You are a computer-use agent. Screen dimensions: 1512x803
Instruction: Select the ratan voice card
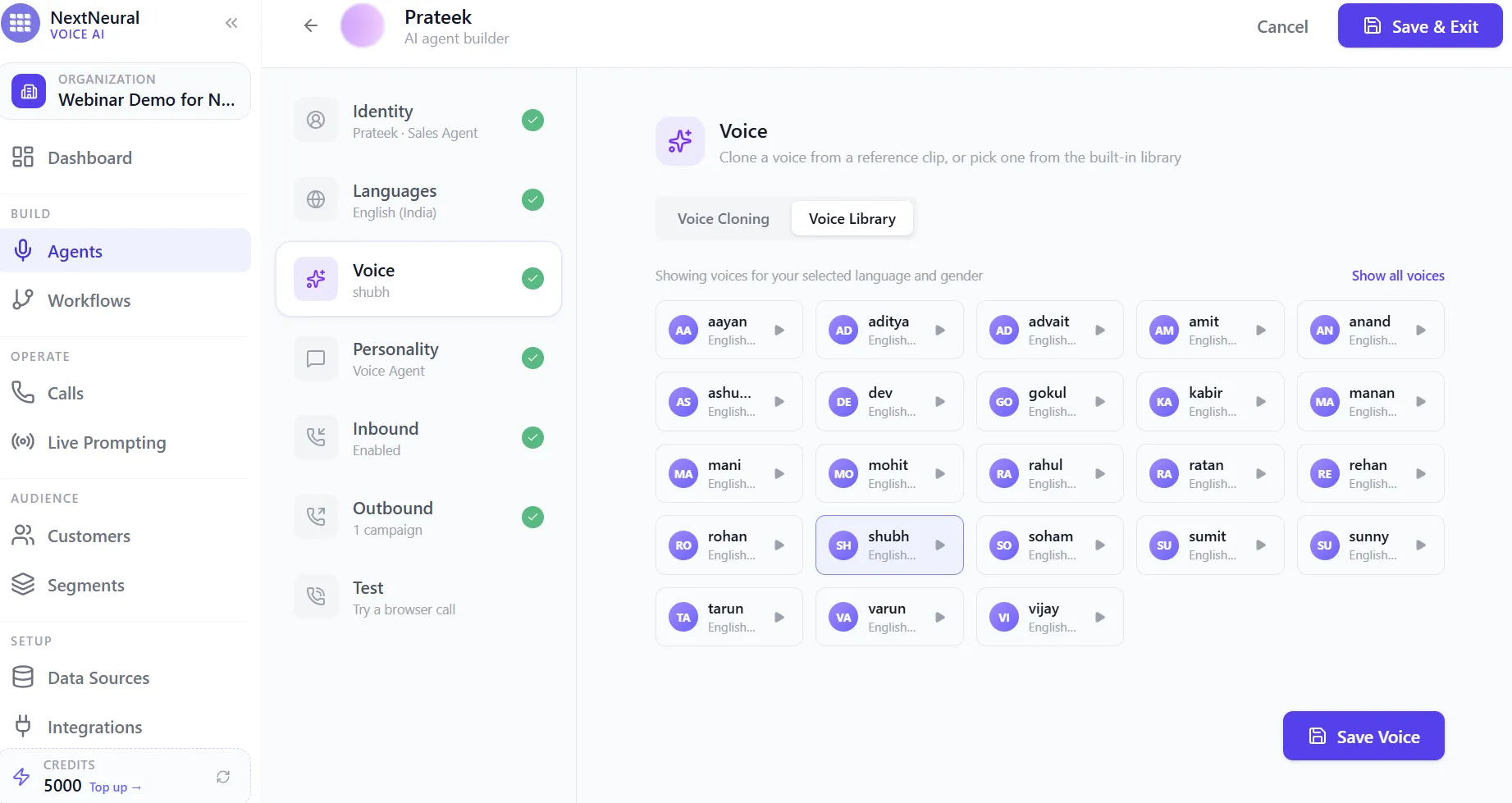1210,473
